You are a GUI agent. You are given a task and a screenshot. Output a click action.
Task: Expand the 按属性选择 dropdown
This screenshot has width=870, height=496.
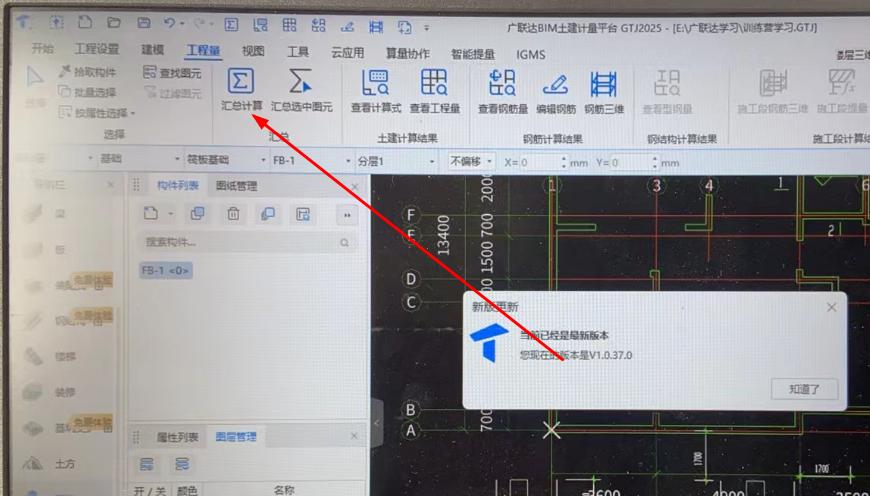133,113
